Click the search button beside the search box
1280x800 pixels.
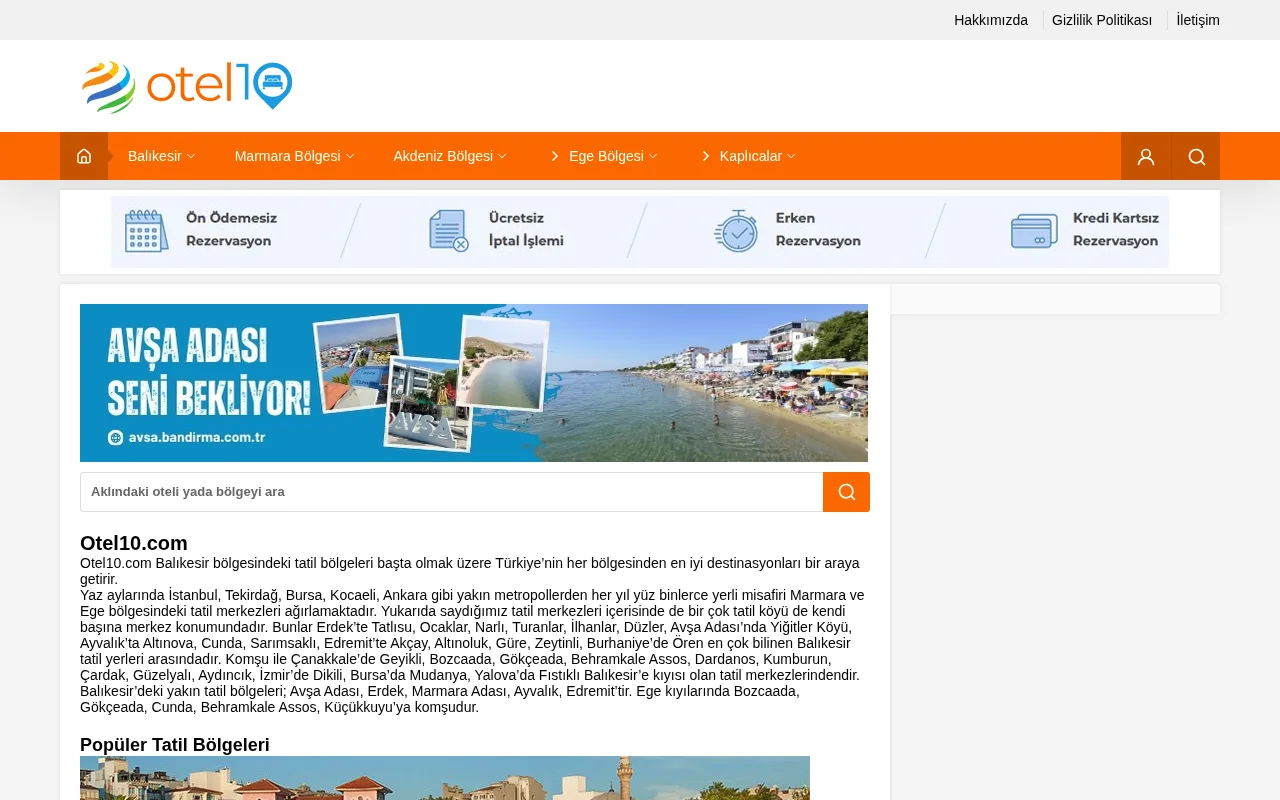pos(846,491)
